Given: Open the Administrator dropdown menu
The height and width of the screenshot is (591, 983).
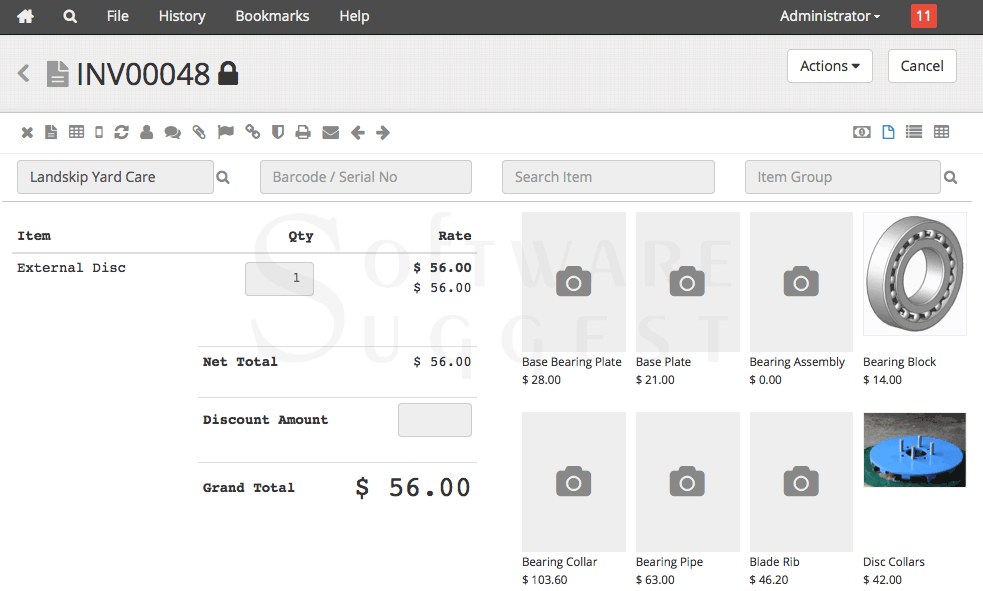Looking at the screenshot, I should tap(828, 16).
